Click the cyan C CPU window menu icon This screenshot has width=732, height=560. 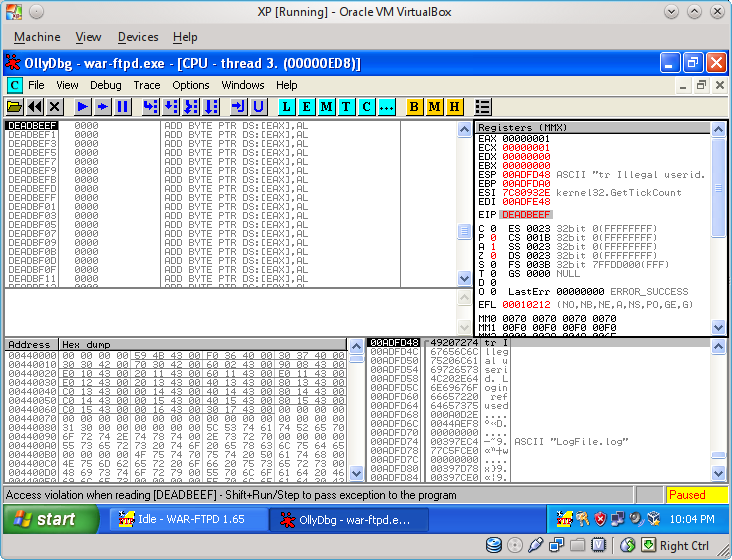[x=14, y=85]
